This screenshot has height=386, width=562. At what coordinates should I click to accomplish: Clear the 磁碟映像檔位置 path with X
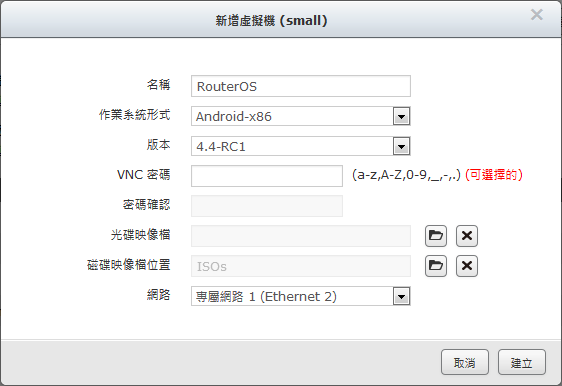pyautogui.click(x=467, y=266)
